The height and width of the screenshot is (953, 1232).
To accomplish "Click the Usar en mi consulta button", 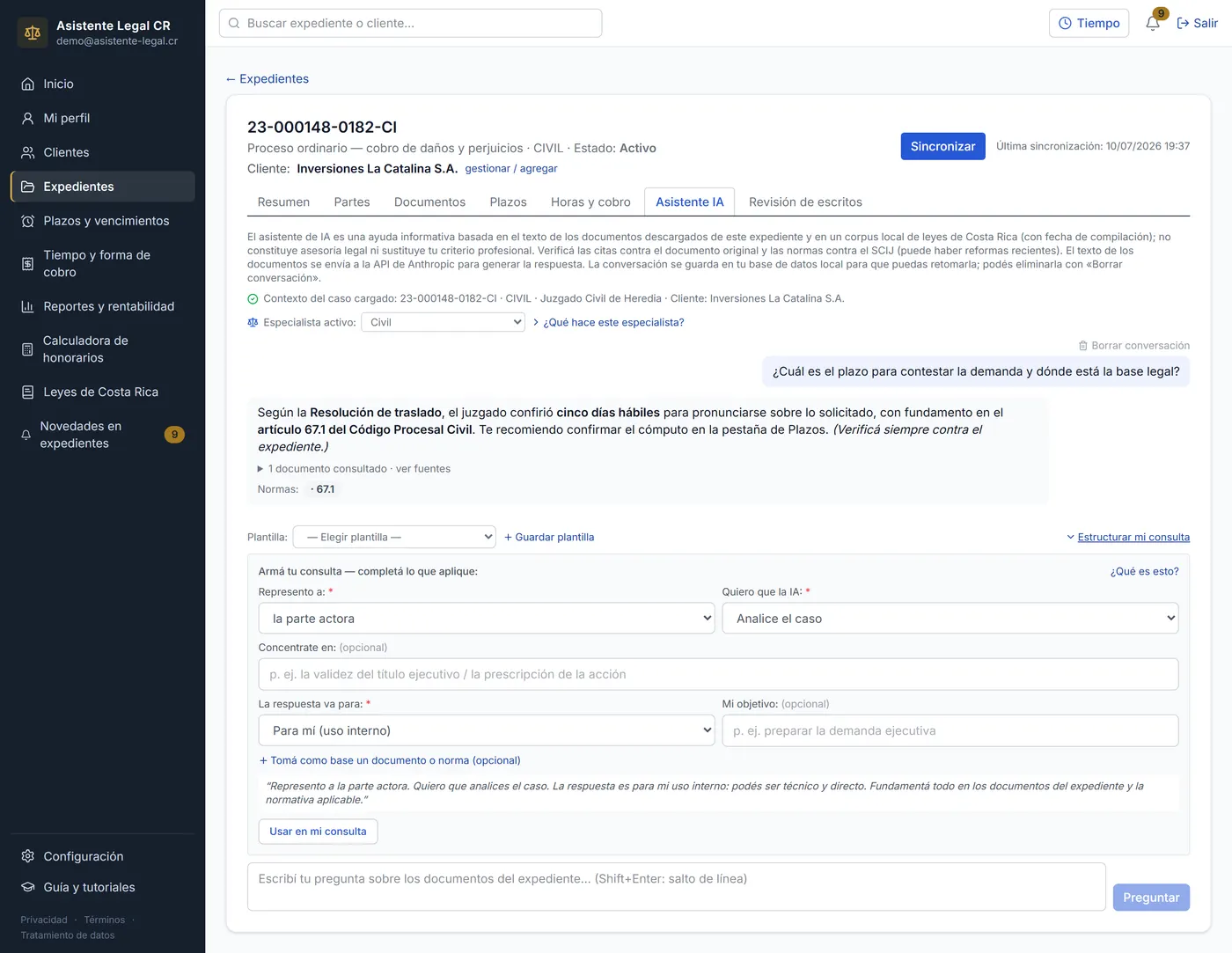I will pyautogui.click(x=318, y=832).
